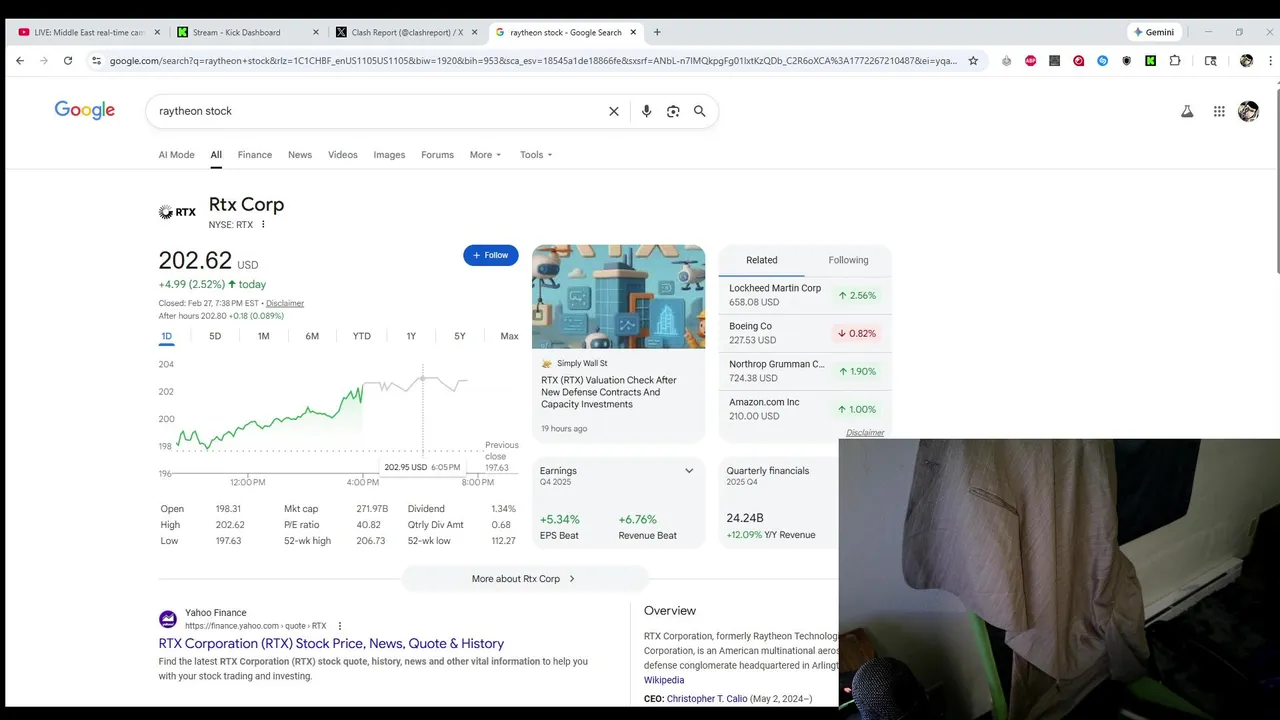1280x720 pixels.
Task: Open Google account avatar on the page
Action: click(x=1248, y=111)
